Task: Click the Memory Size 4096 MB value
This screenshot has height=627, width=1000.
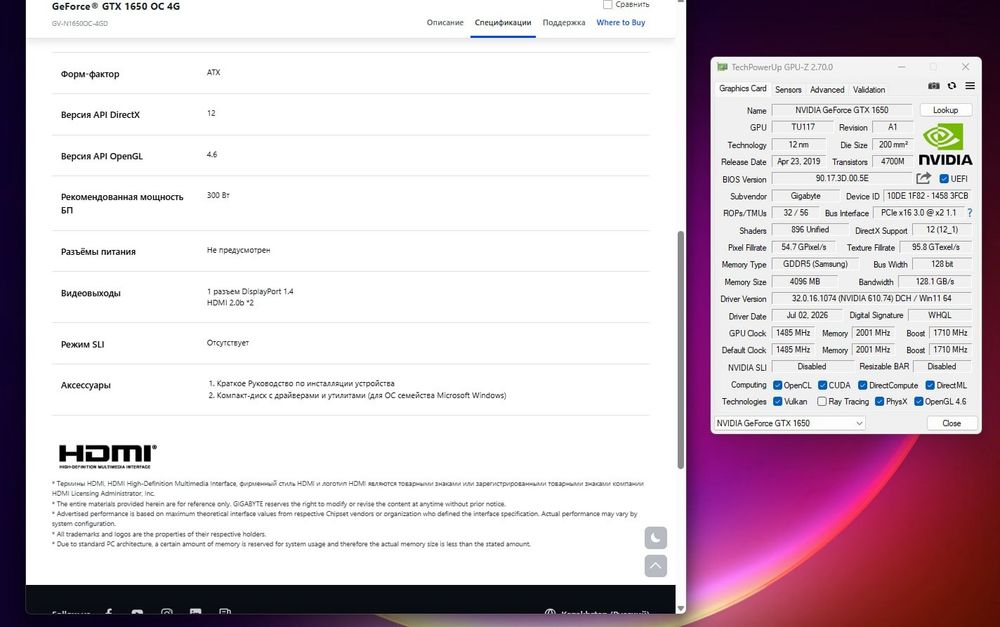Action: coord(805,281)
